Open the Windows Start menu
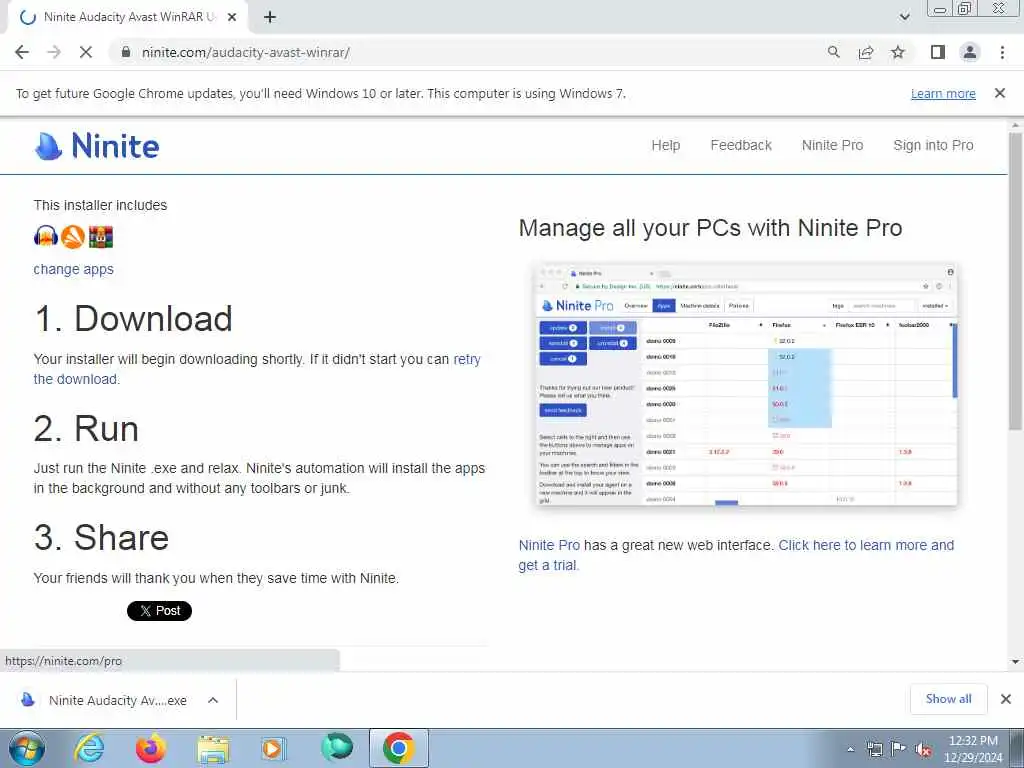 (26, 748)
